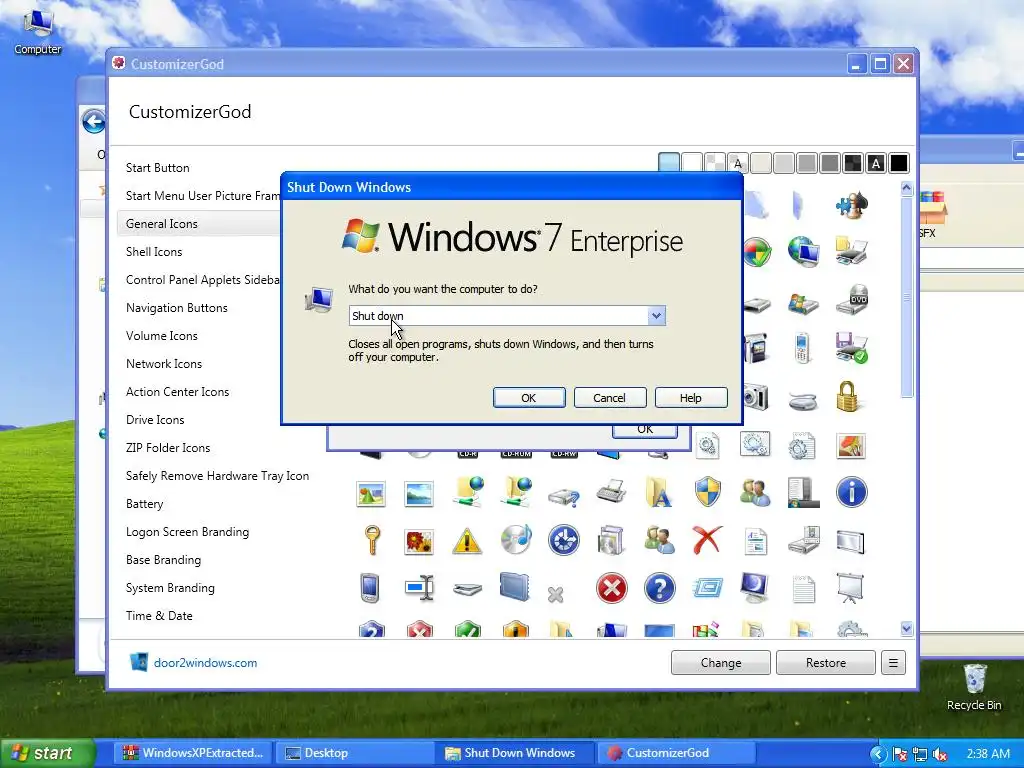
Task: Open Computer desktop icon
Action: [x=38, y=33]
